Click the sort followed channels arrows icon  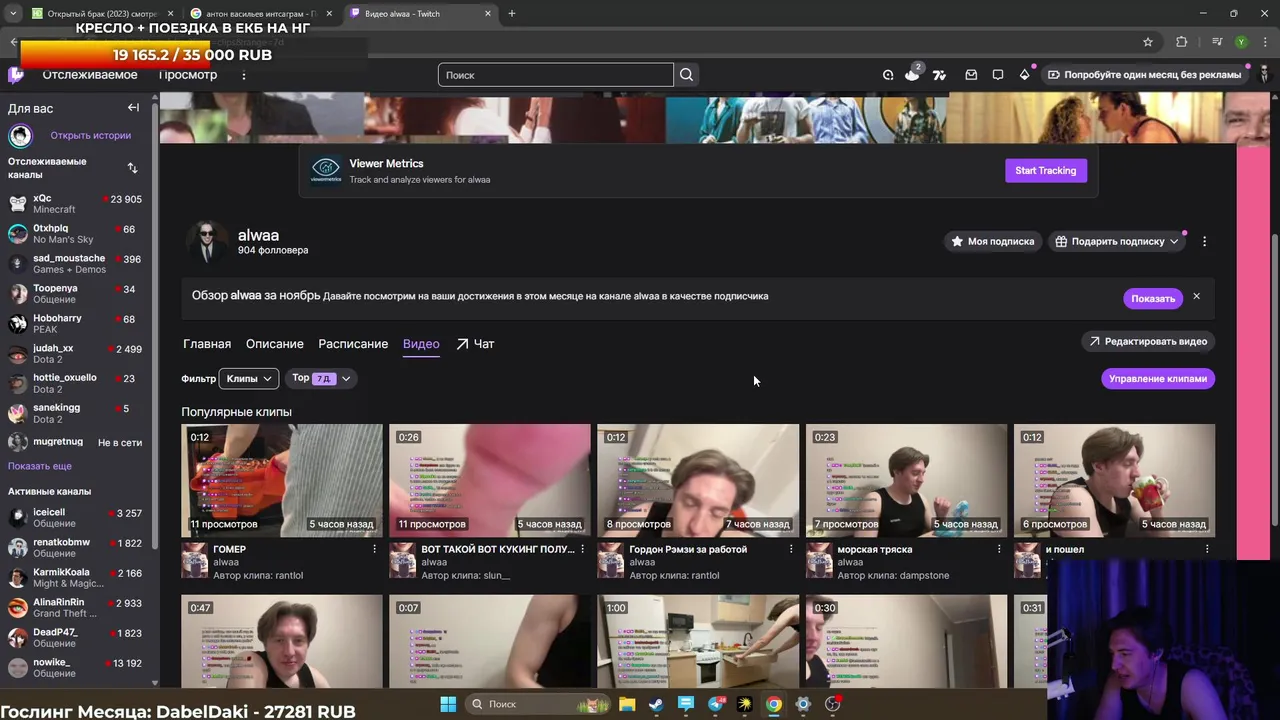tap(132, 168)
